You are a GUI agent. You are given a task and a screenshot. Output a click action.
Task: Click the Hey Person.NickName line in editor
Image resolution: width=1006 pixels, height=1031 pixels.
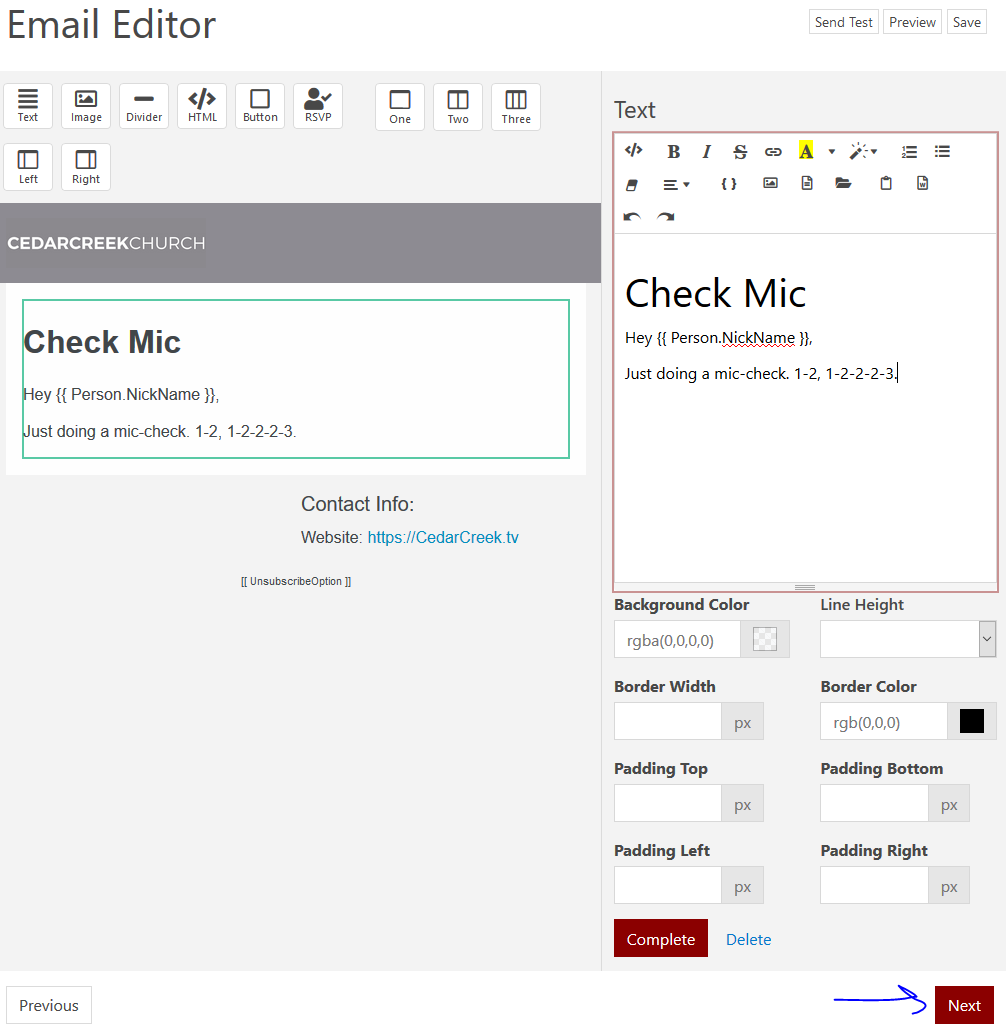pyautogui.click(x=719, y=338)
